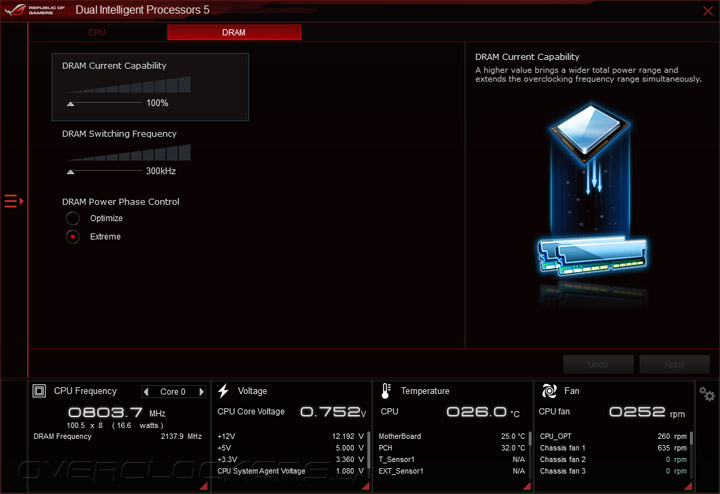Open the left sidebar menu expander icon
Viewport: 720px width, 494px height.
point(13,201)
